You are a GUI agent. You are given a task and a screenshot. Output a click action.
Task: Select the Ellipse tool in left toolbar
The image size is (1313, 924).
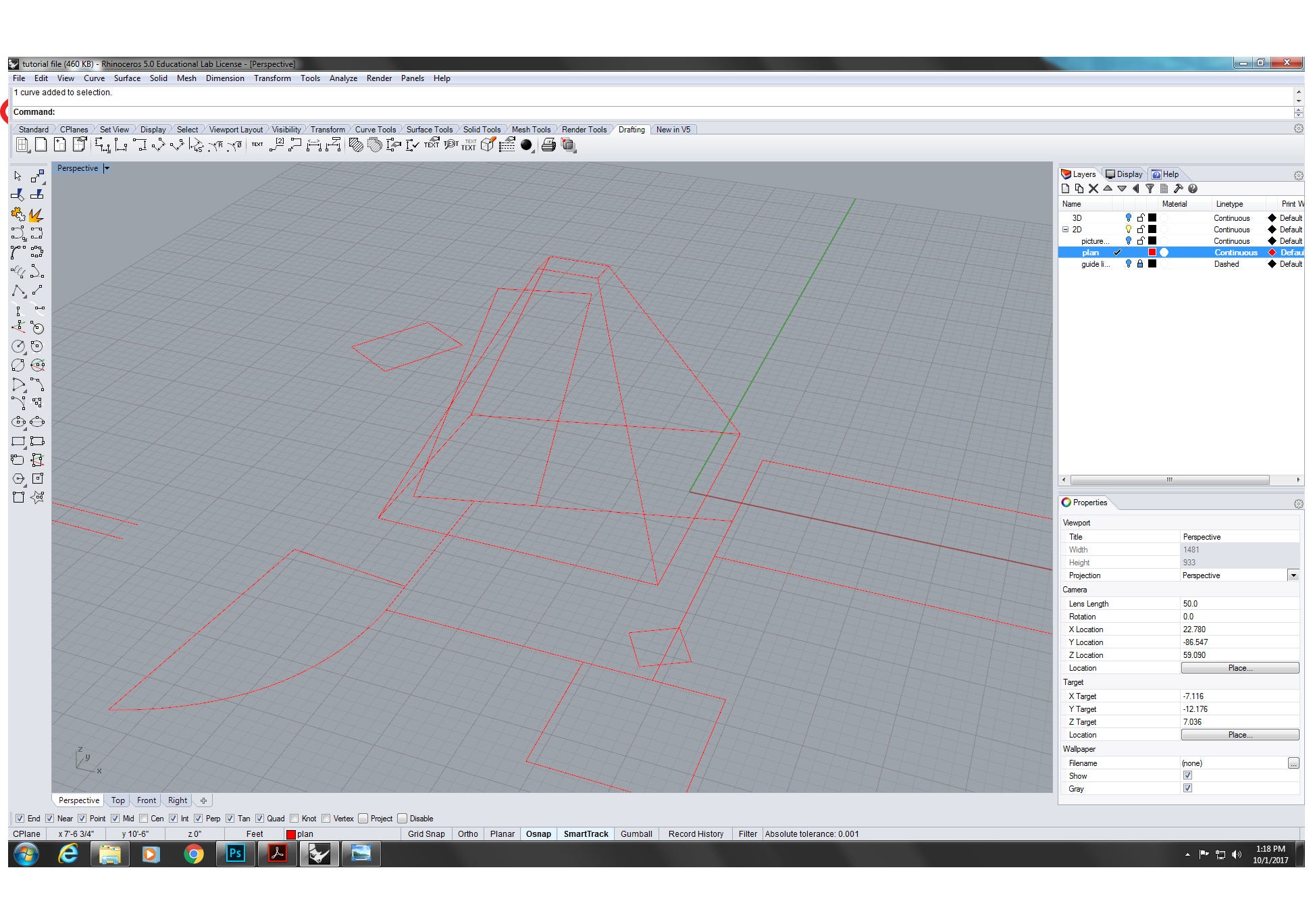(x=18, y=421)
